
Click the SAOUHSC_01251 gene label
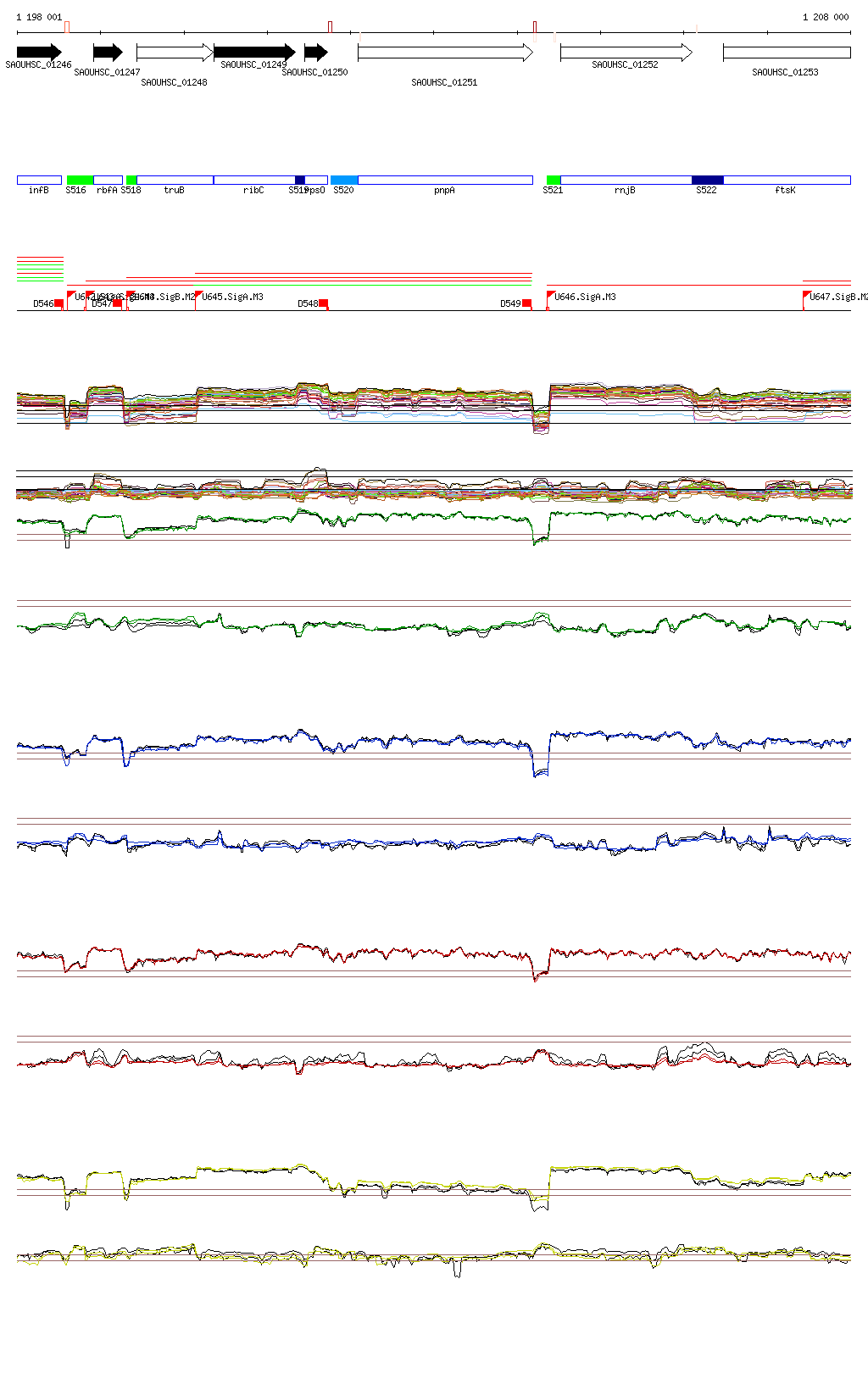[444, 82]
